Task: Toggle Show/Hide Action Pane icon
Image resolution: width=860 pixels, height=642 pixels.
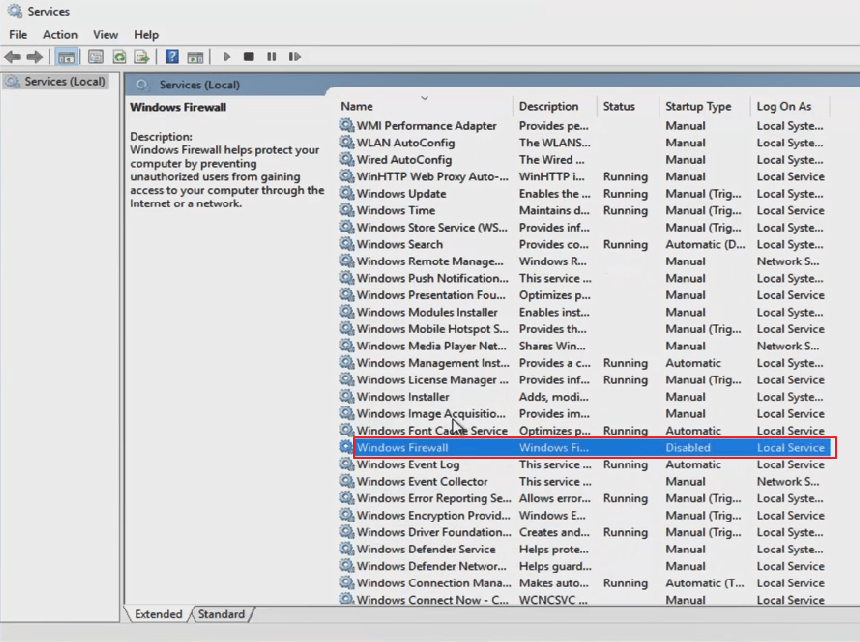Action: (195, 56)
